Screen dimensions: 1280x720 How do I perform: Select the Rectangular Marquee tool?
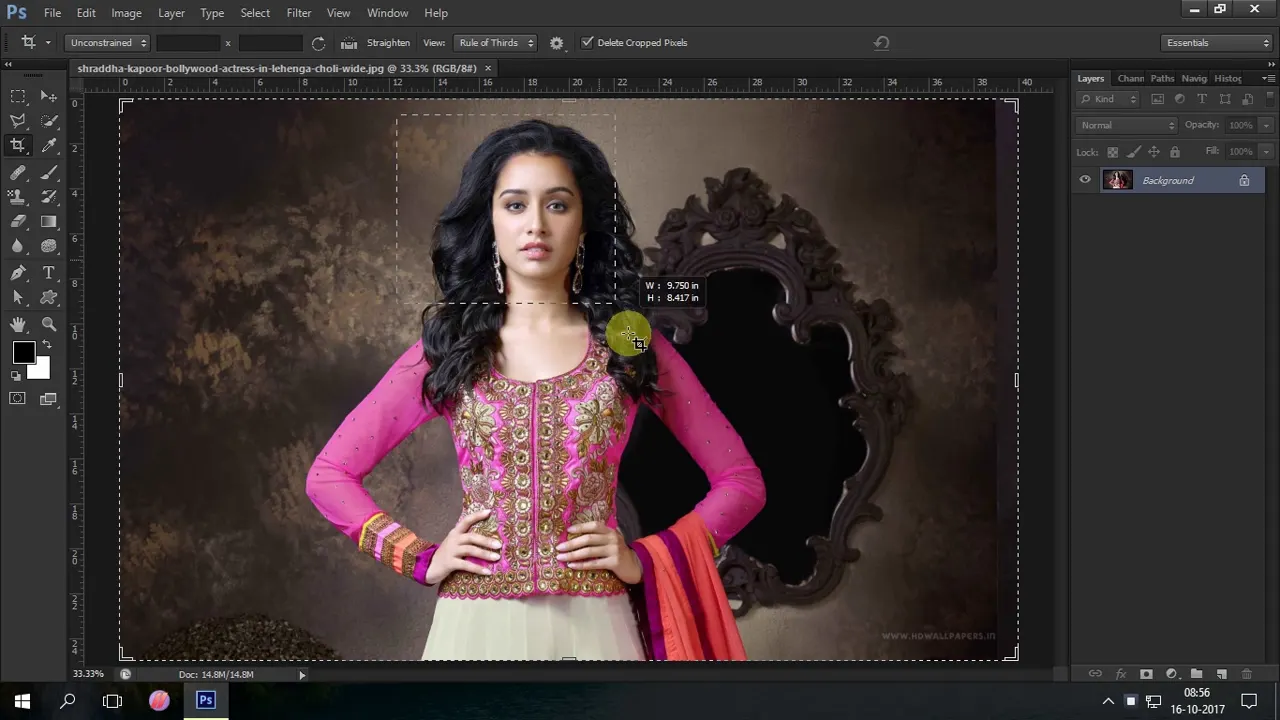point(18,96)
